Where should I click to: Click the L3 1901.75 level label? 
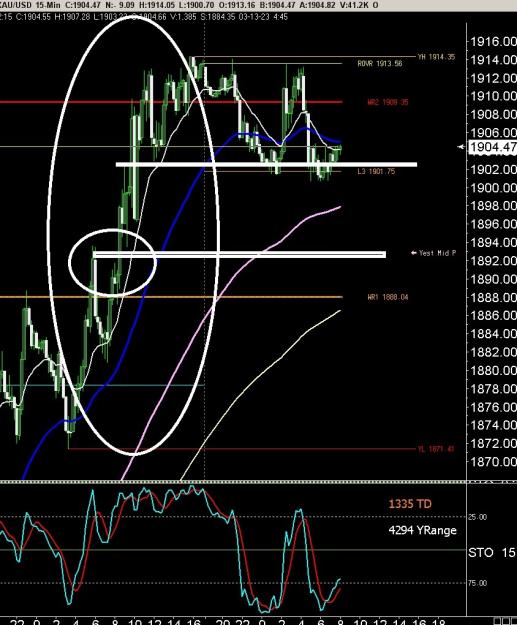(x=376, y=171)
